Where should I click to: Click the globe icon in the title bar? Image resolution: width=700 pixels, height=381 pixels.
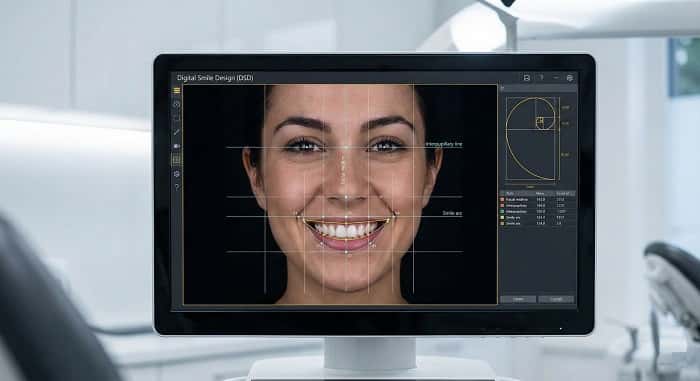[570, 78]
